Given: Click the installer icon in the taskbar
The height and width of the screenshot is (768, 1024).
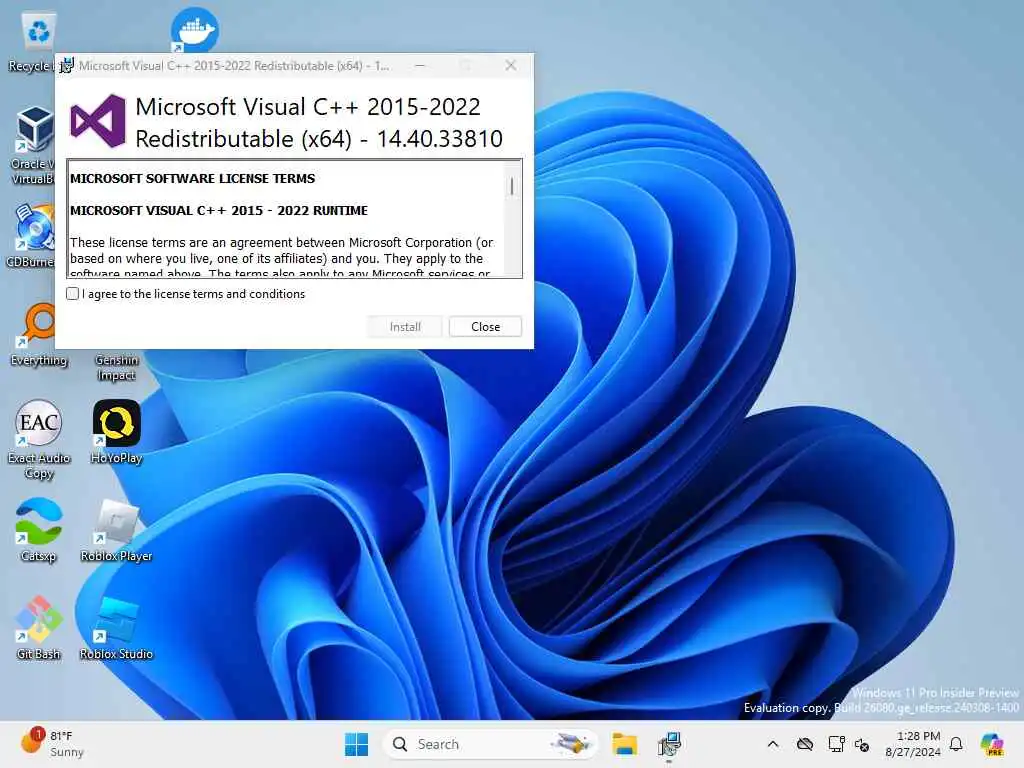Looking at the screenshot, I should [669, 744].
